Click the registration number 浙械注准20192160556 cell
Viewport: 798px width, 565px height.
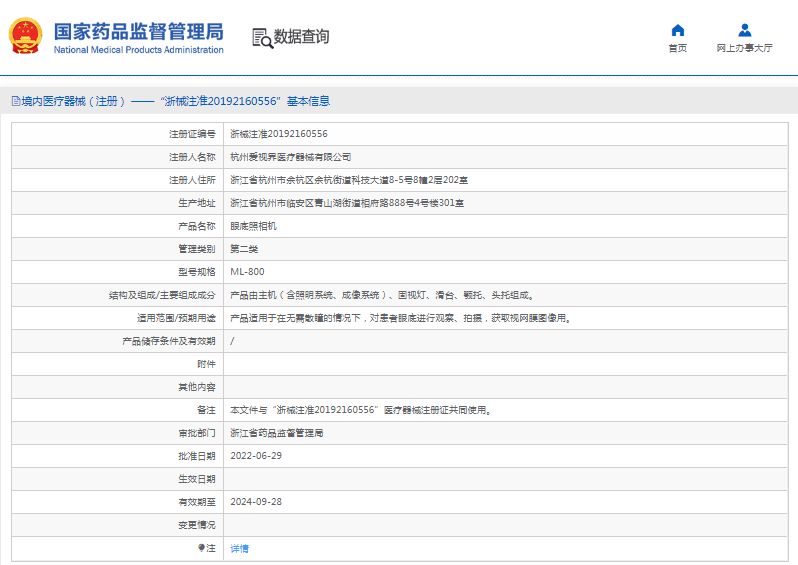(x=279, y=134)
